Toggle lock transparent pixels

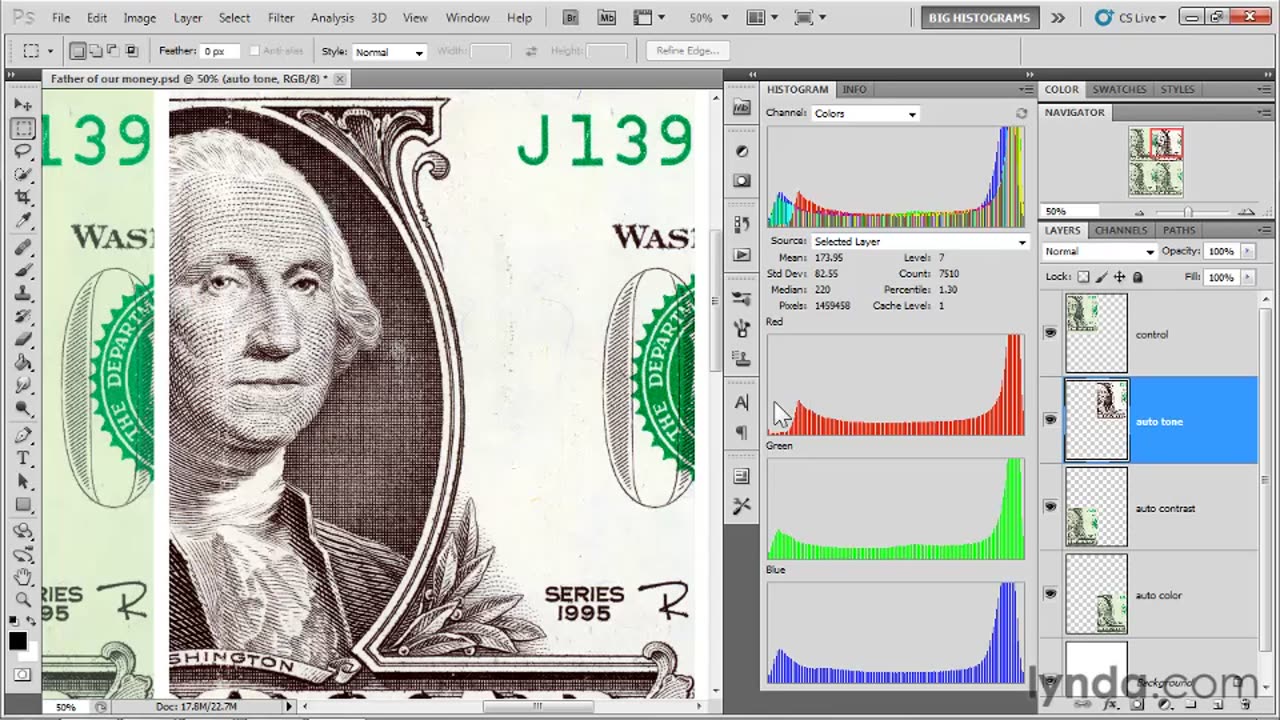[x=1083, y=277]
